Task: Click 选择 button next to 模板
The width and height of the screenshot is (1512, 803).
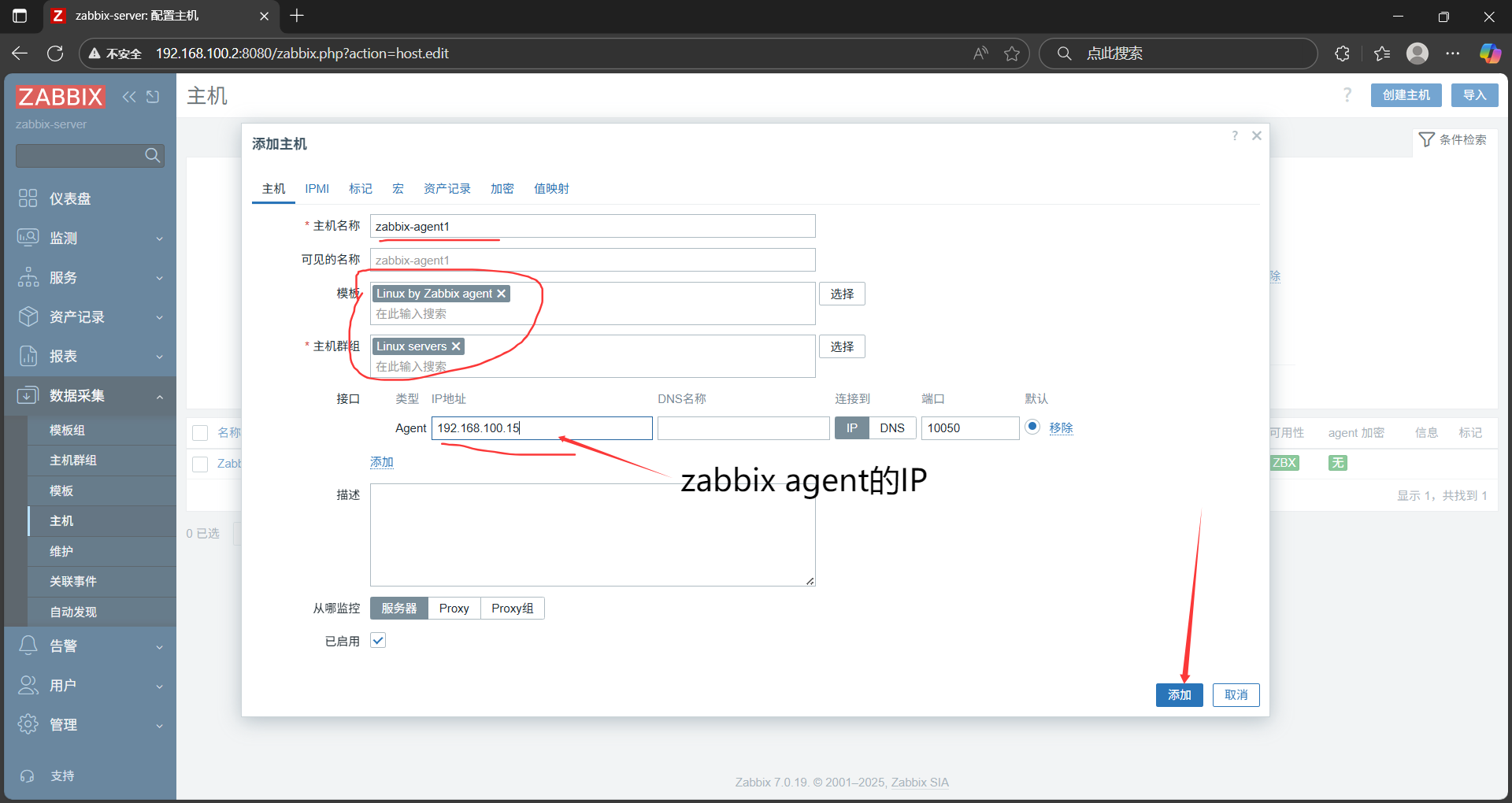Action: [842, 294]
